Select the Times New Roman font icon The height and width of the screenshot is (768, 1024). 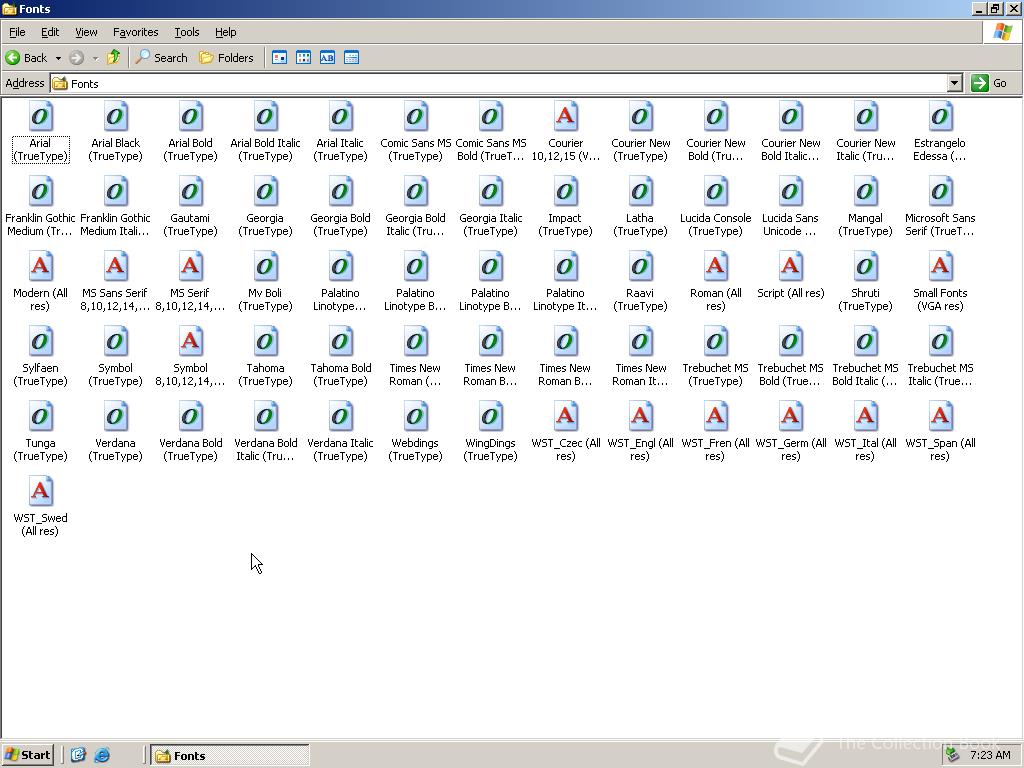pyautogui.click(x=416, y=342)
